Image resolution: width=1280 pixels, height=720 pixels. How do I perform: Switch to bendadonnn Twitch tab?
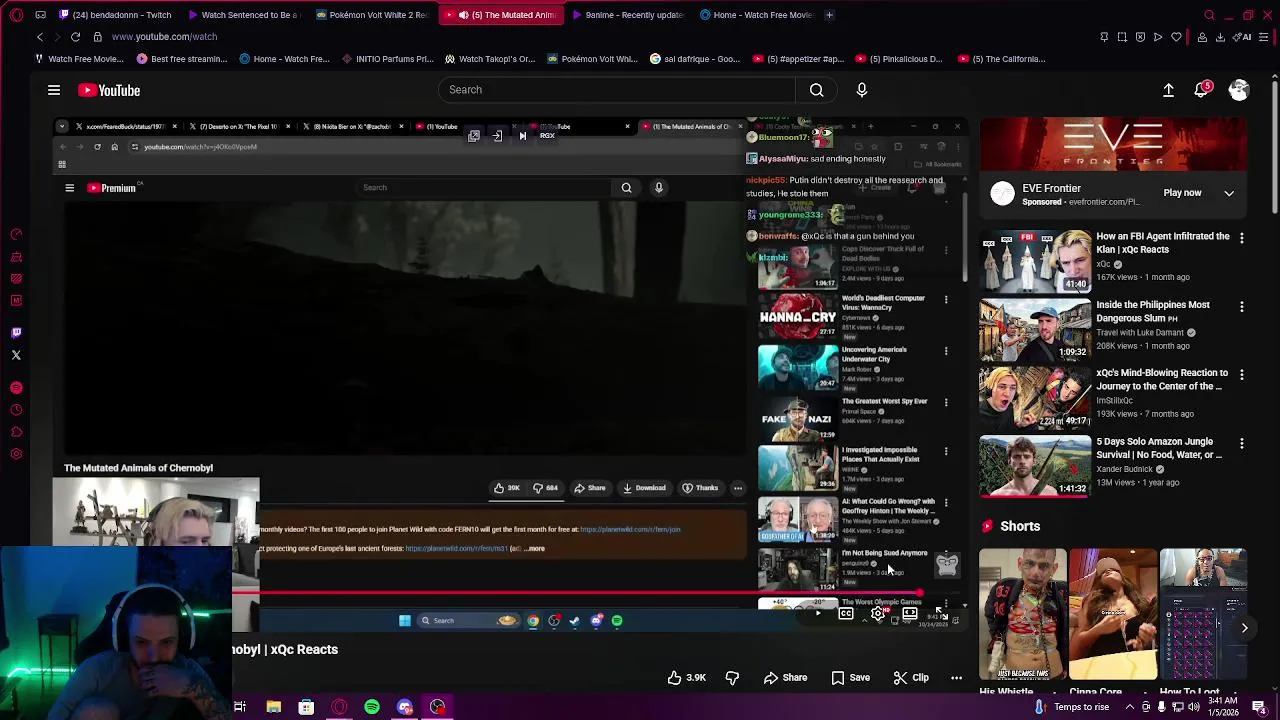(x=116, y=15)
